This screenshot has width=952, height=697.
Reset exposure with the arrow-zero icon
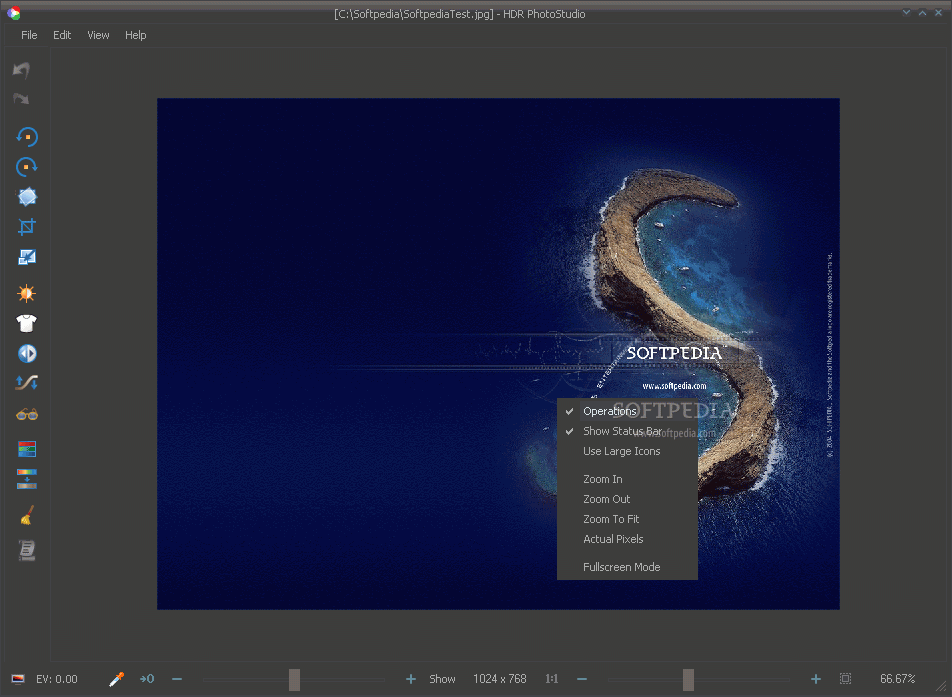pos(147,679)
